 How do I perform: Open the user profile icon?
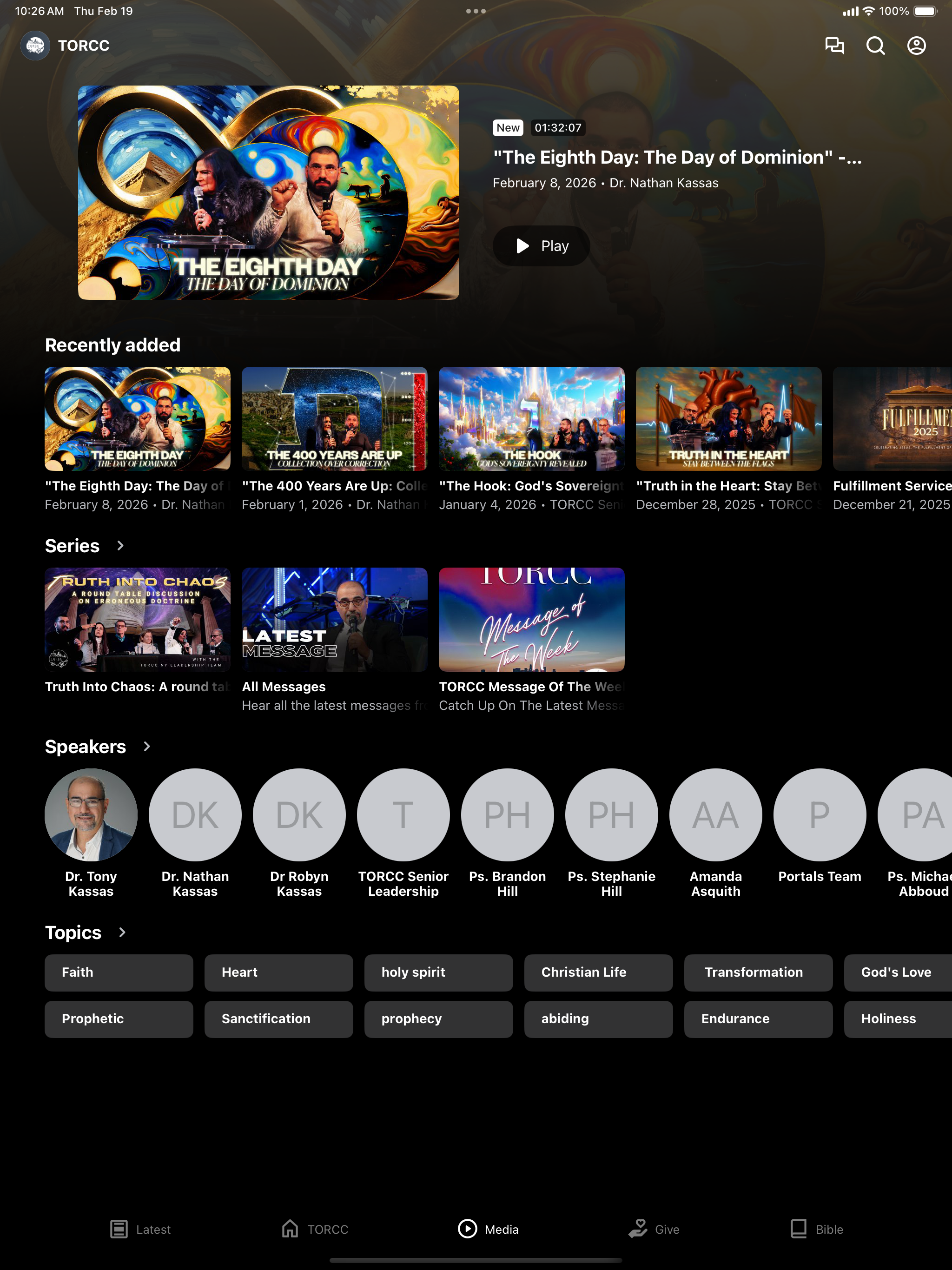tap(916, 46)
